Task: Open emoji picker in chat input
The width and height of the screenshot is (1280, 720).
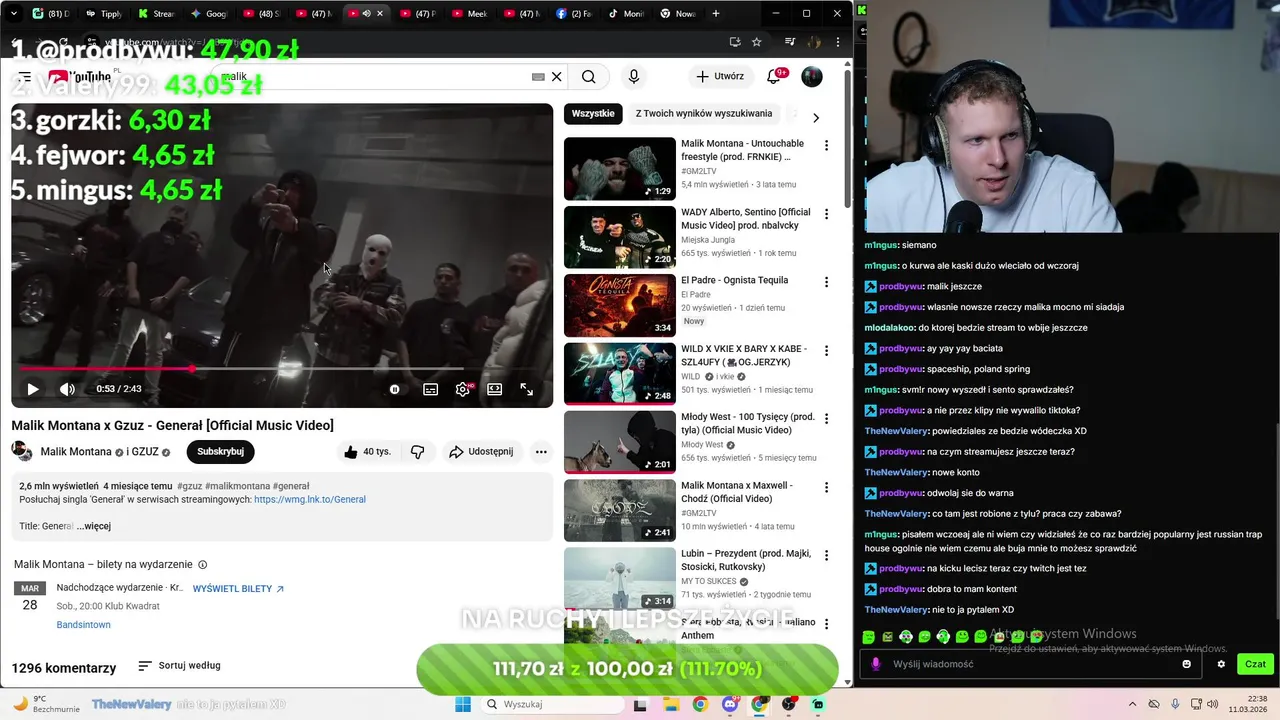Action: (1187, 664)
